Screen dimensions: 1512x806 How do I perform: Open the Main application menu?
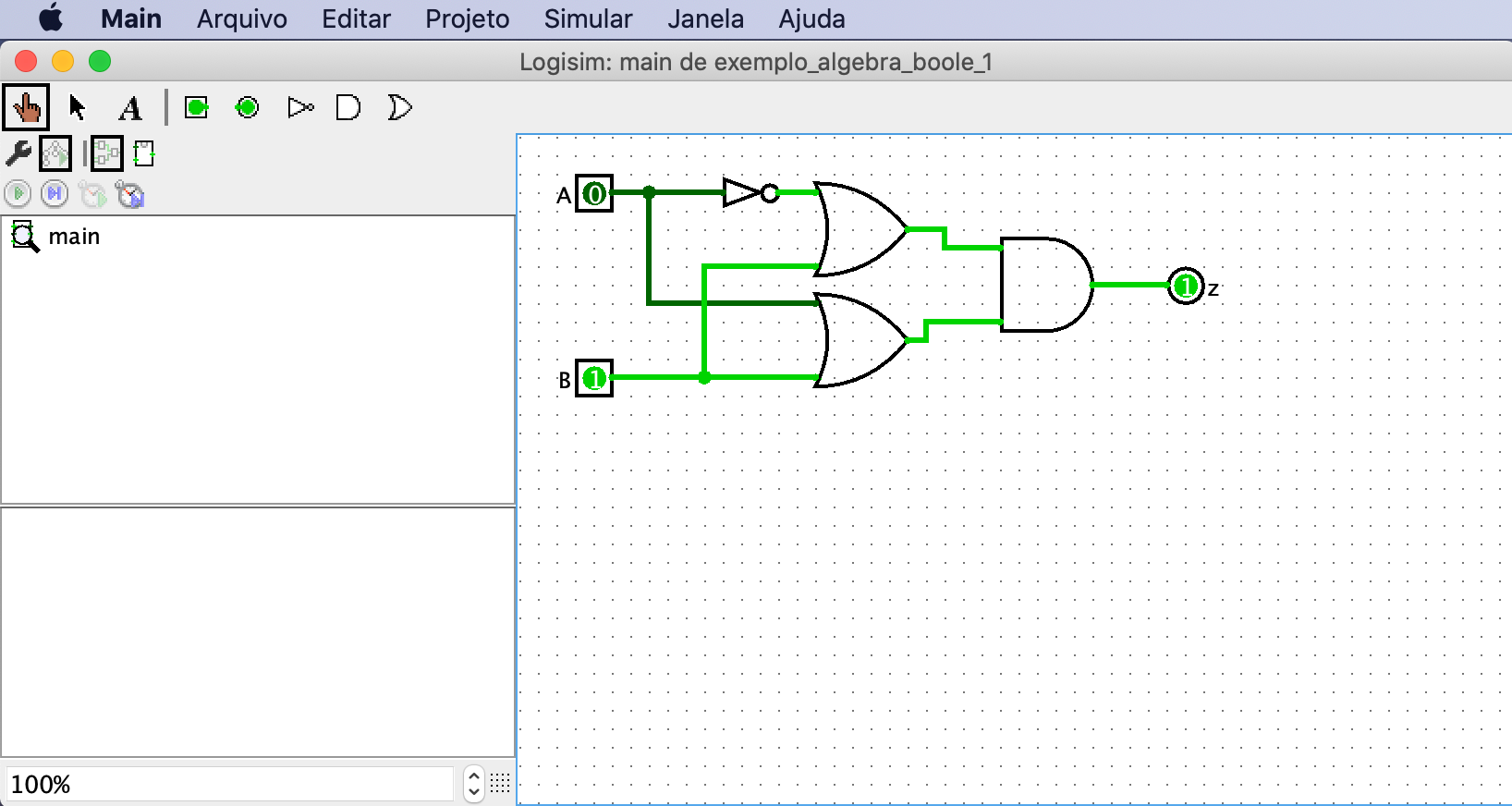tap(131, 19)
